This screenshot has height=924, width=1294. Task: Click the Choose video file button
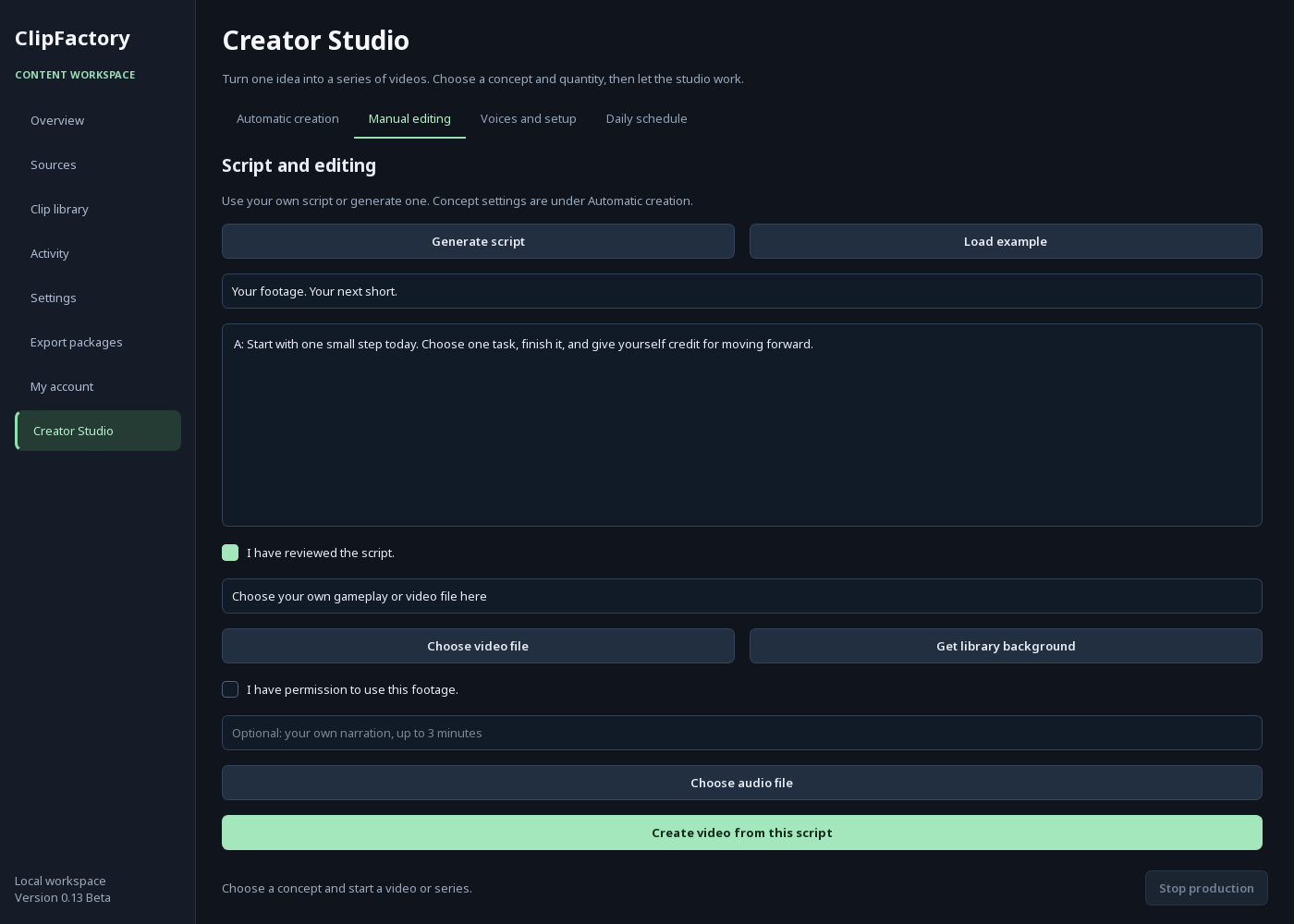478,646
